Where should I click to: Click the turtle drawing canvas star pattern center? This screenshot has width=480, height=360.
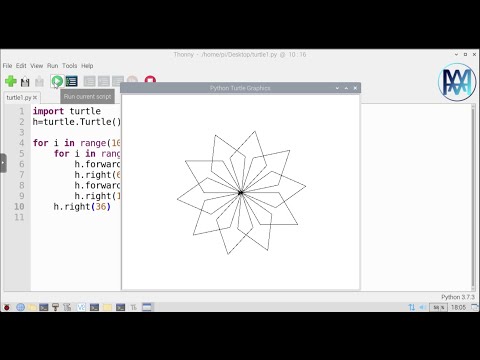(241, 193)
